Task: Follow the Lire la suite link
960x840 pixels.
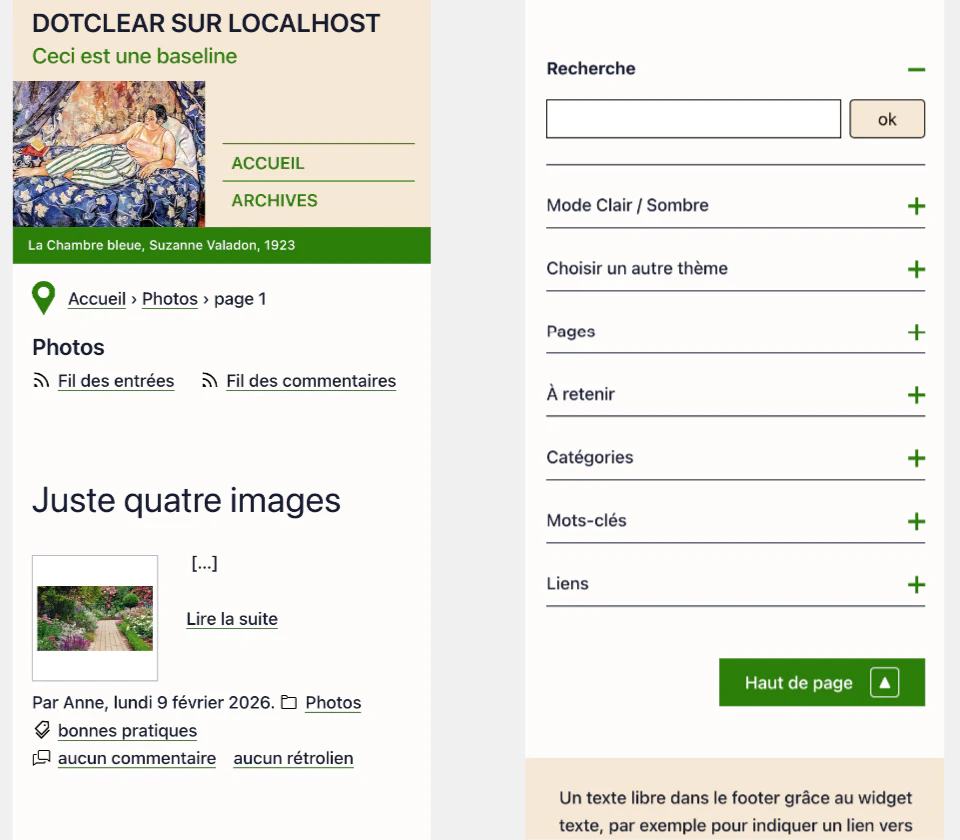Action: pyautogui.click(x=232, y=619)
